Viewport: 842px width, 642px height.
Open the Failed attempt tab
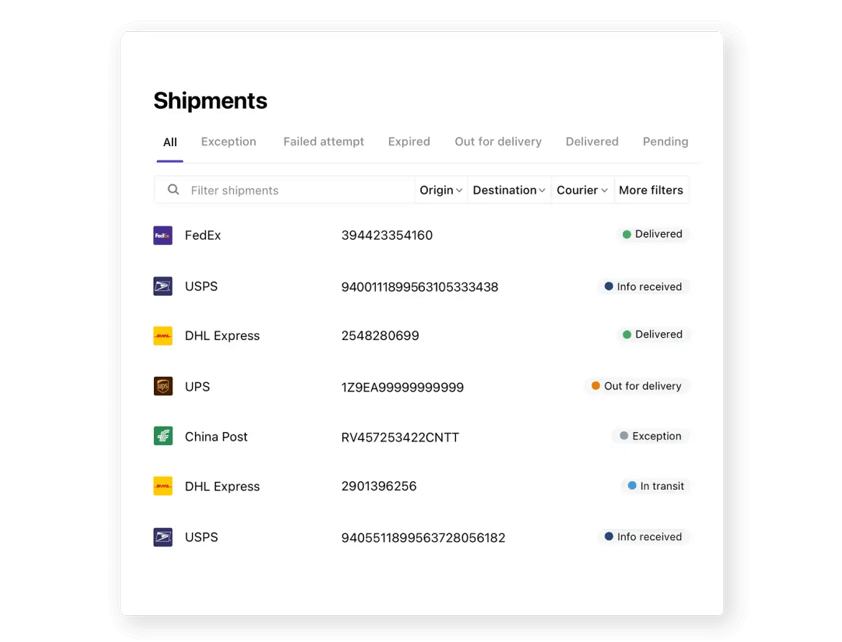coord(323,142)
